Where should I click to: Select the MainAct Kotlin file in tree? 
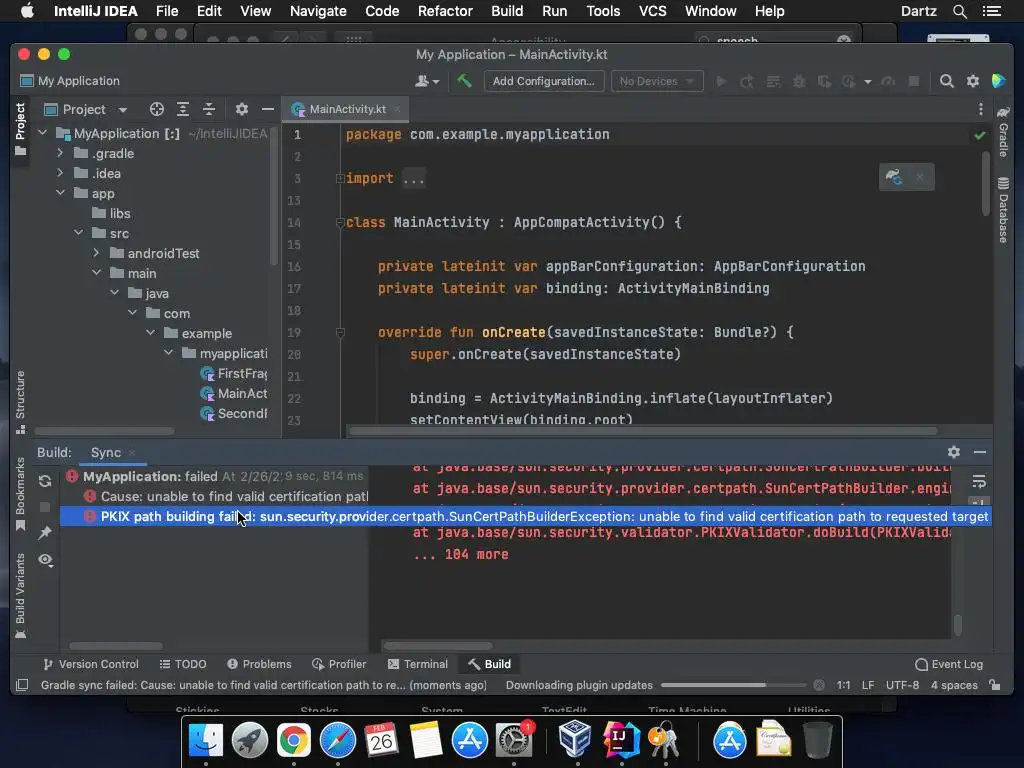(x=234, y=393)
